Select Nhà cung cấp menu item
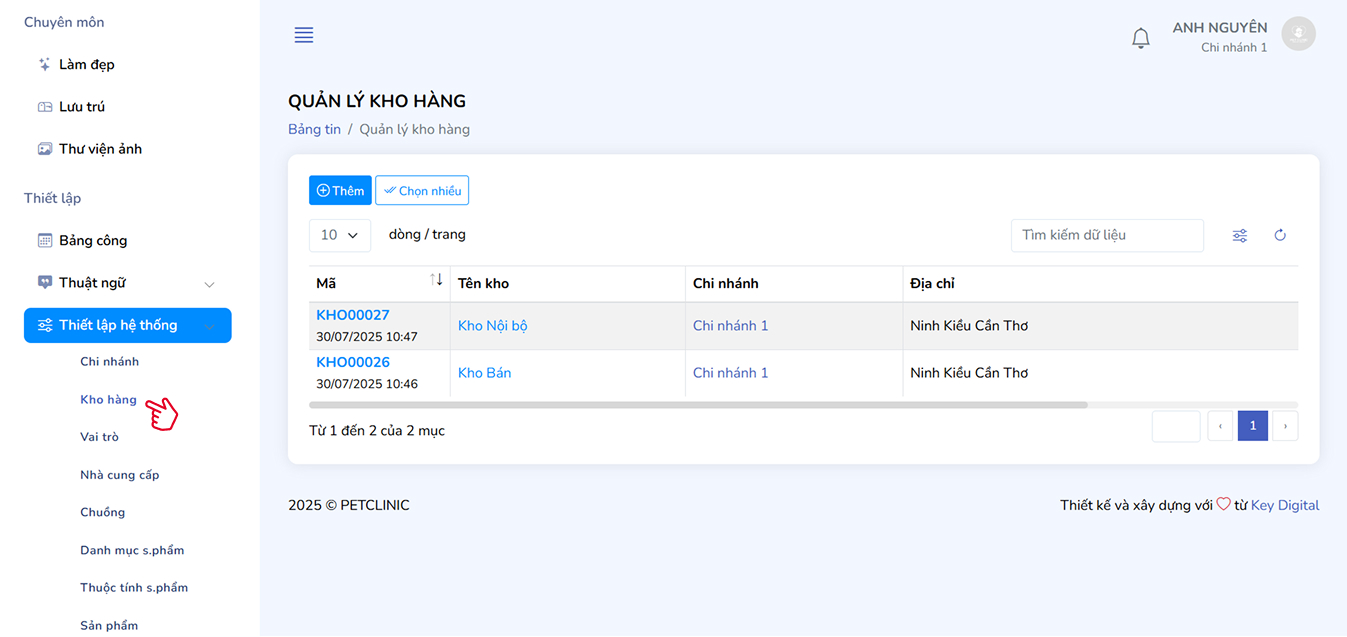 coord(119,475)
